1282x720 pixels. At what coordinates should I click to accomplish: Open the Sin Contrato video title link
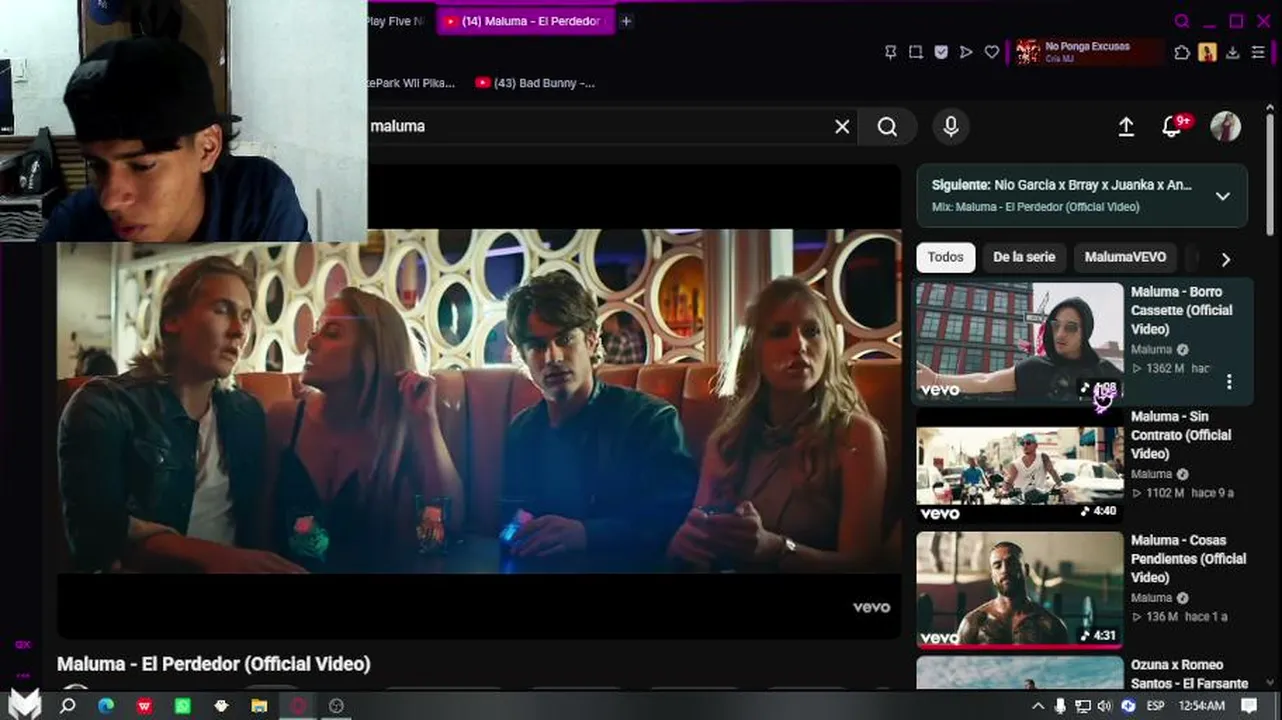pyautogui.click(x=1181, y=435)
